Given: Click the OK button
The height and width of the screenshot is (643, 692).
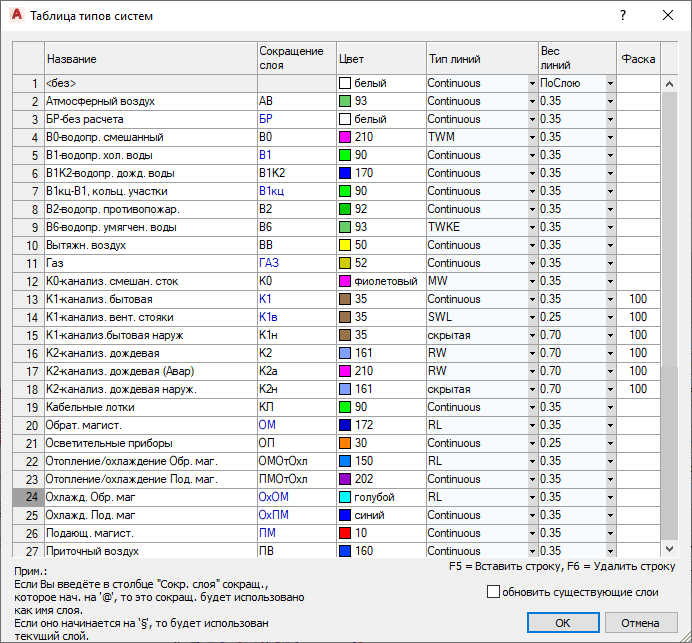Looking at the screenshot, I should [x=563, y=622].
